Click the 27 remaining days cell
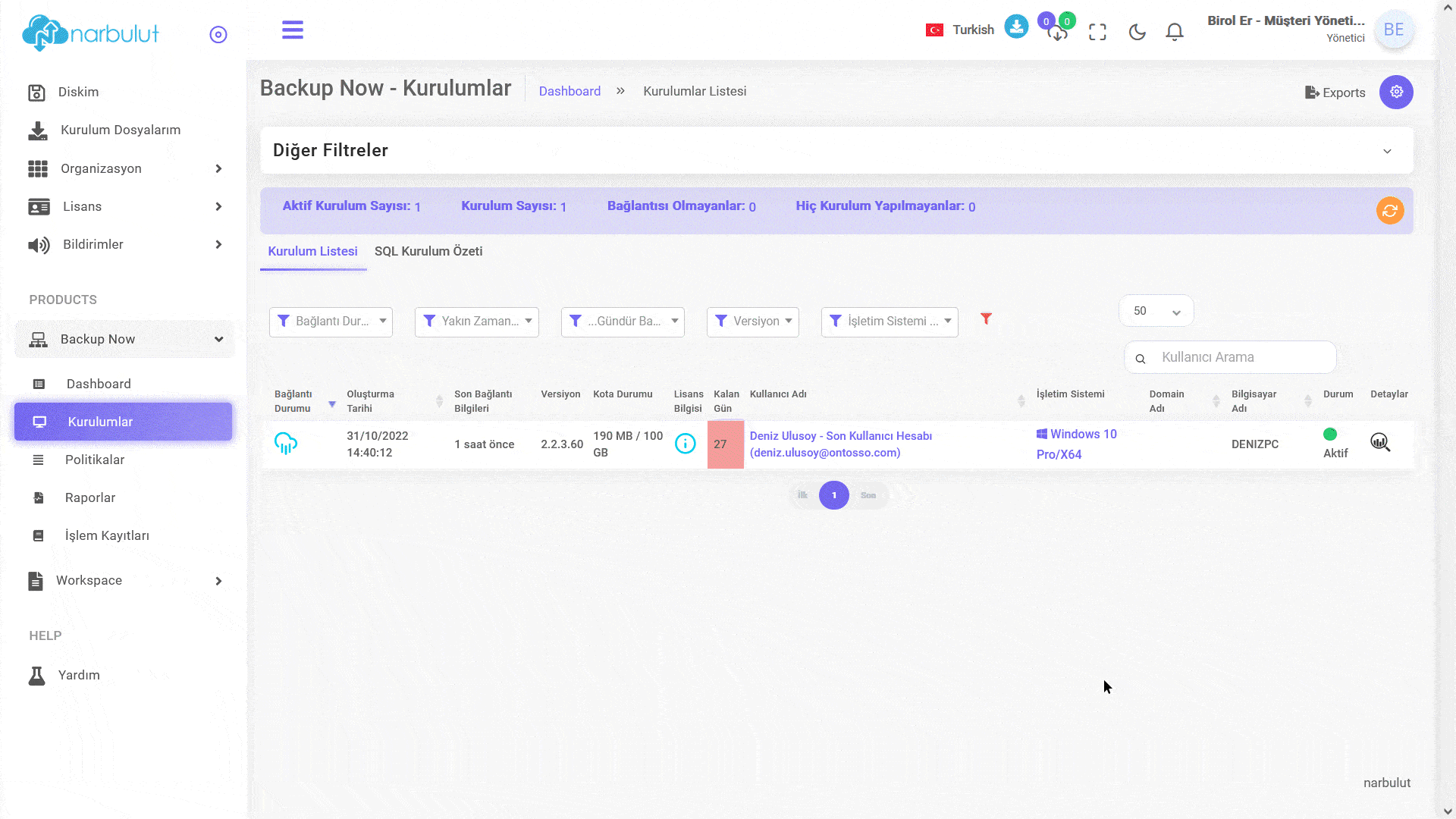 [726, 444]
